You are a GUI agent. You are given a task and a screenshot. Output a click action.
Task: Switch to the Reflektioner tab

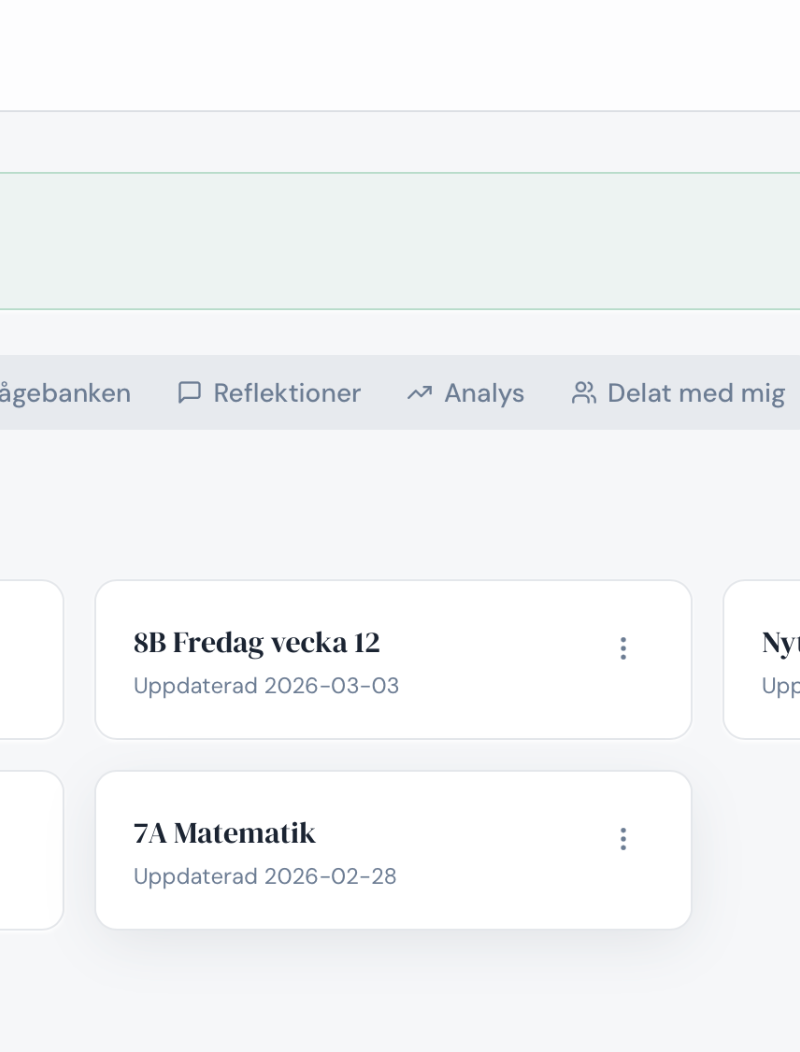[x=286, y=393]
